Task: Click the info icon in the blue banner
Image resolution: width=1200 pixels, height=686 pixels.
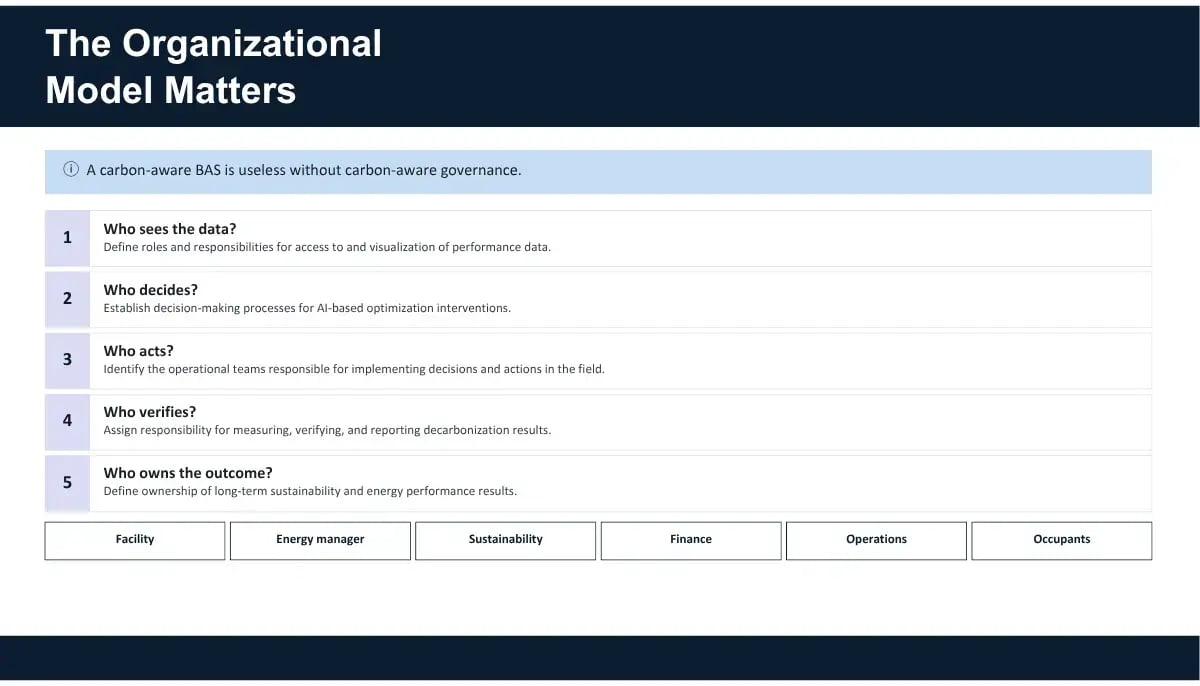Action: [71, 170]
